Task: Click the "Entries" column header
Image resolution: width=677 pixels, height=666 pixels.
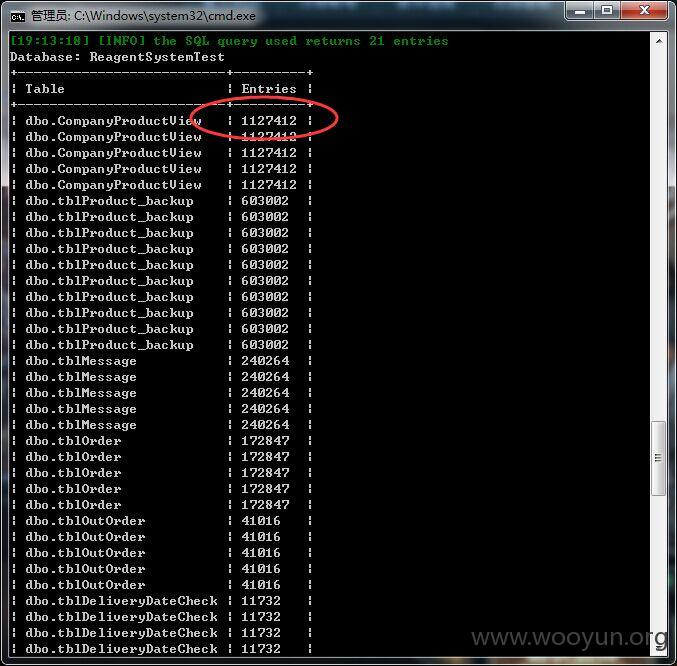Action: pyautogui.click(x=269, y=89)
